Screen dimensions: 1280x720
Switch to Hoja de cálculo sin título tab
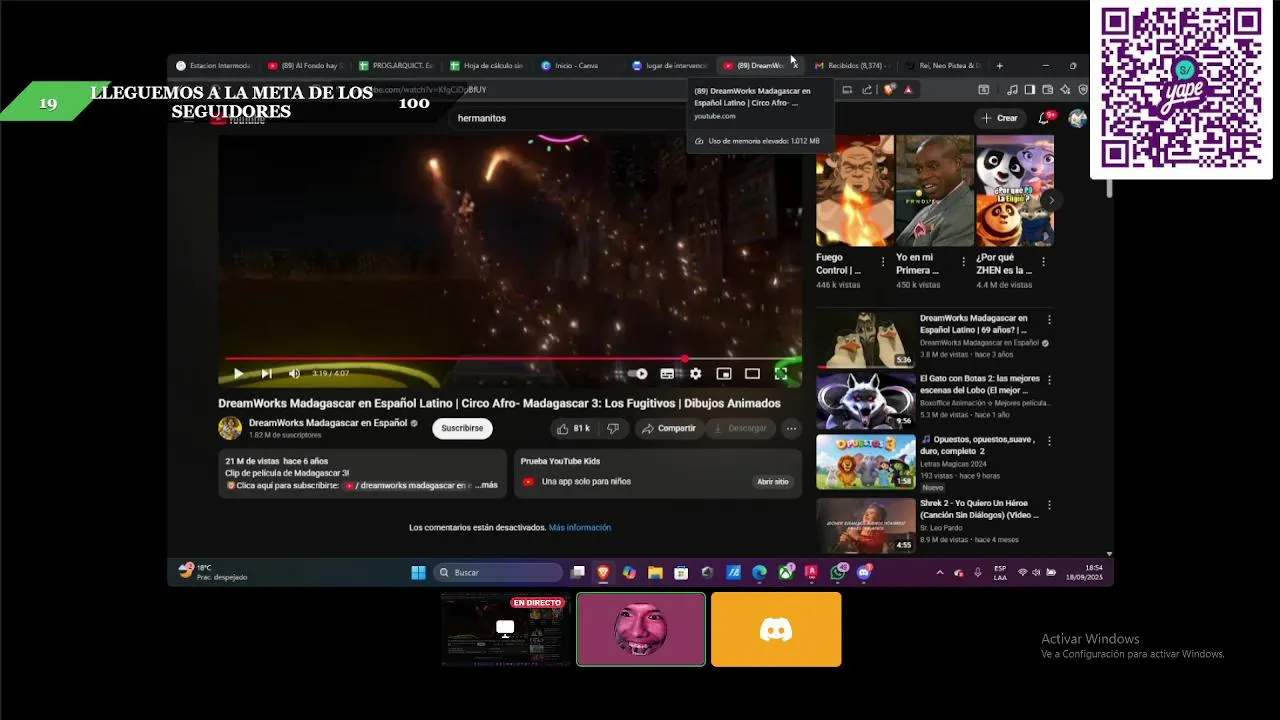pos(487,66)
